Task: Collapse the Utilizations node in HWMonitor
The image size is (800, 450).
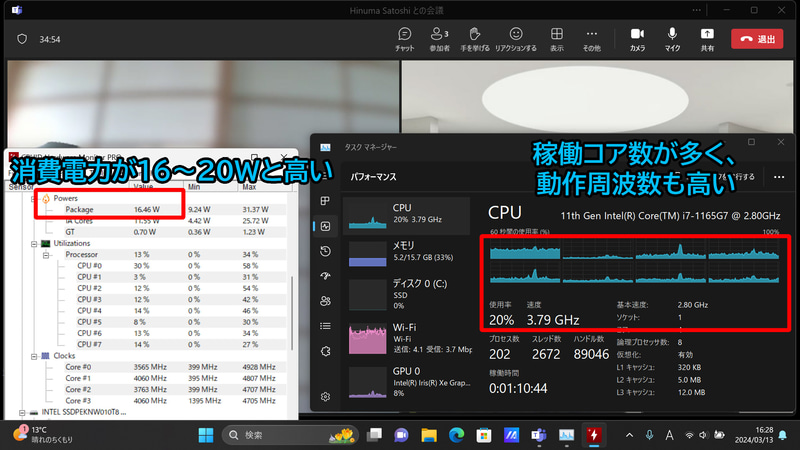Action: [x=34, y=244]
